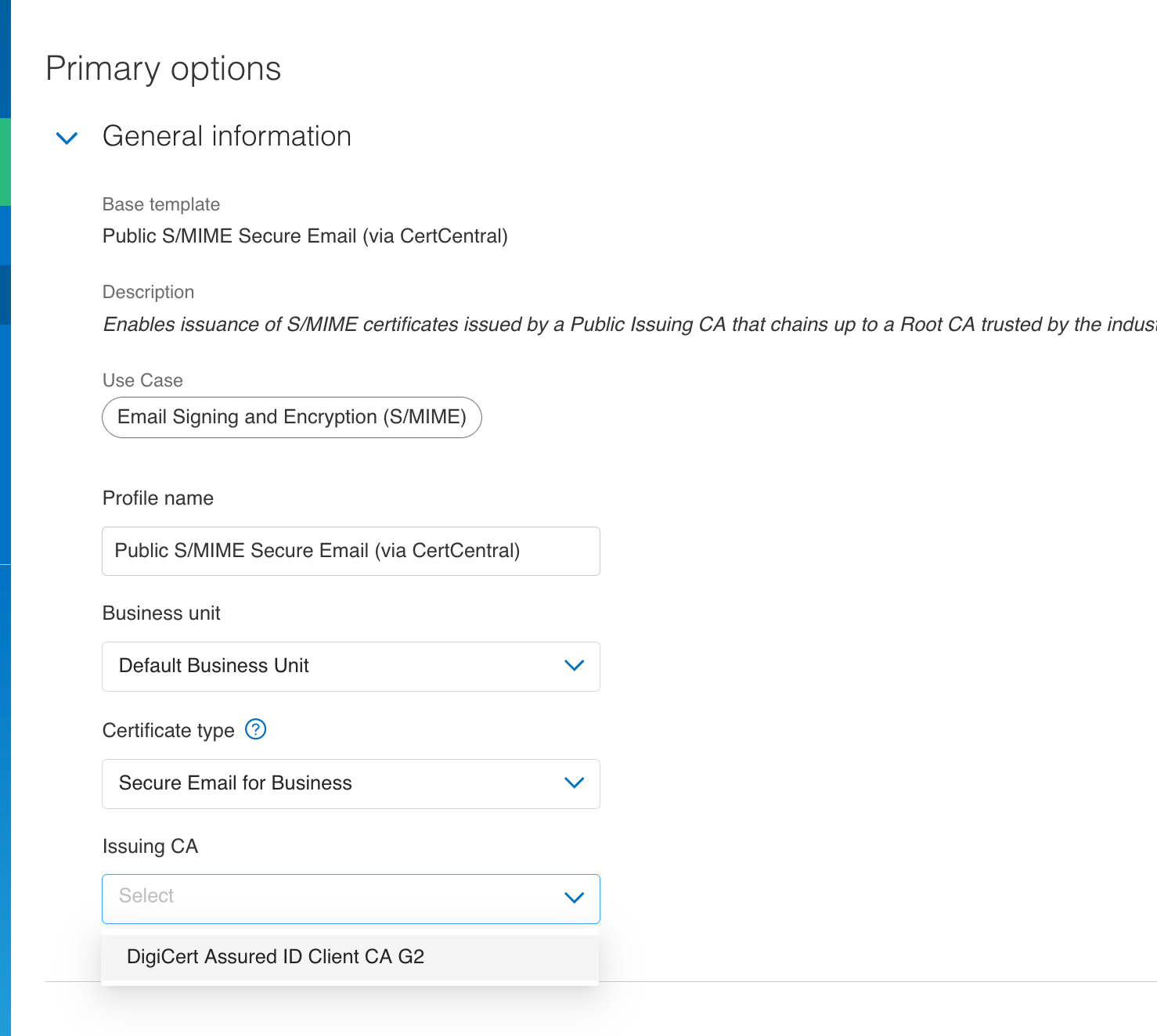Click the Business unit dropdown arrow
This screenshot has height=1036, width=1157.
coord(574,666)
